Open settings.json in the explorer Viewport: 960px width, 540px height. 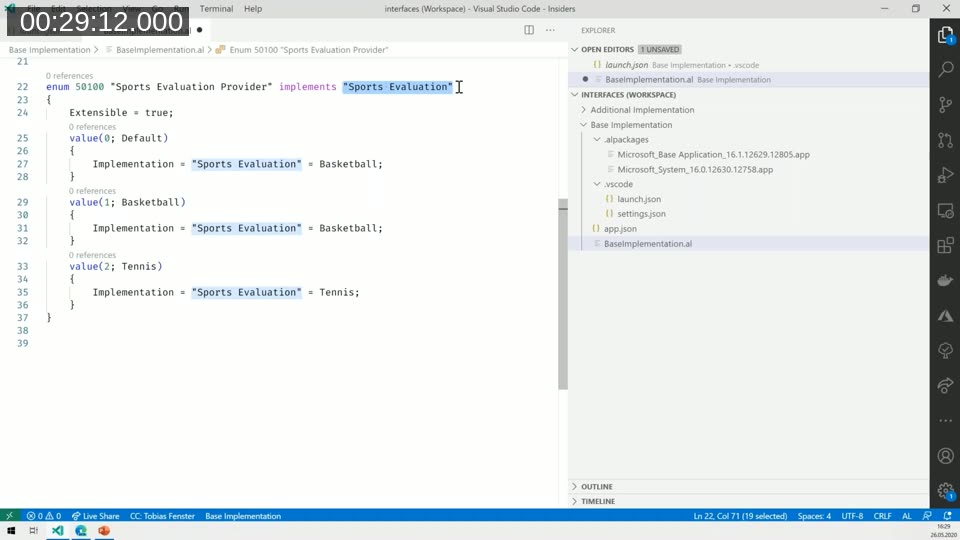pyautogui.click(x=641, y=214)
